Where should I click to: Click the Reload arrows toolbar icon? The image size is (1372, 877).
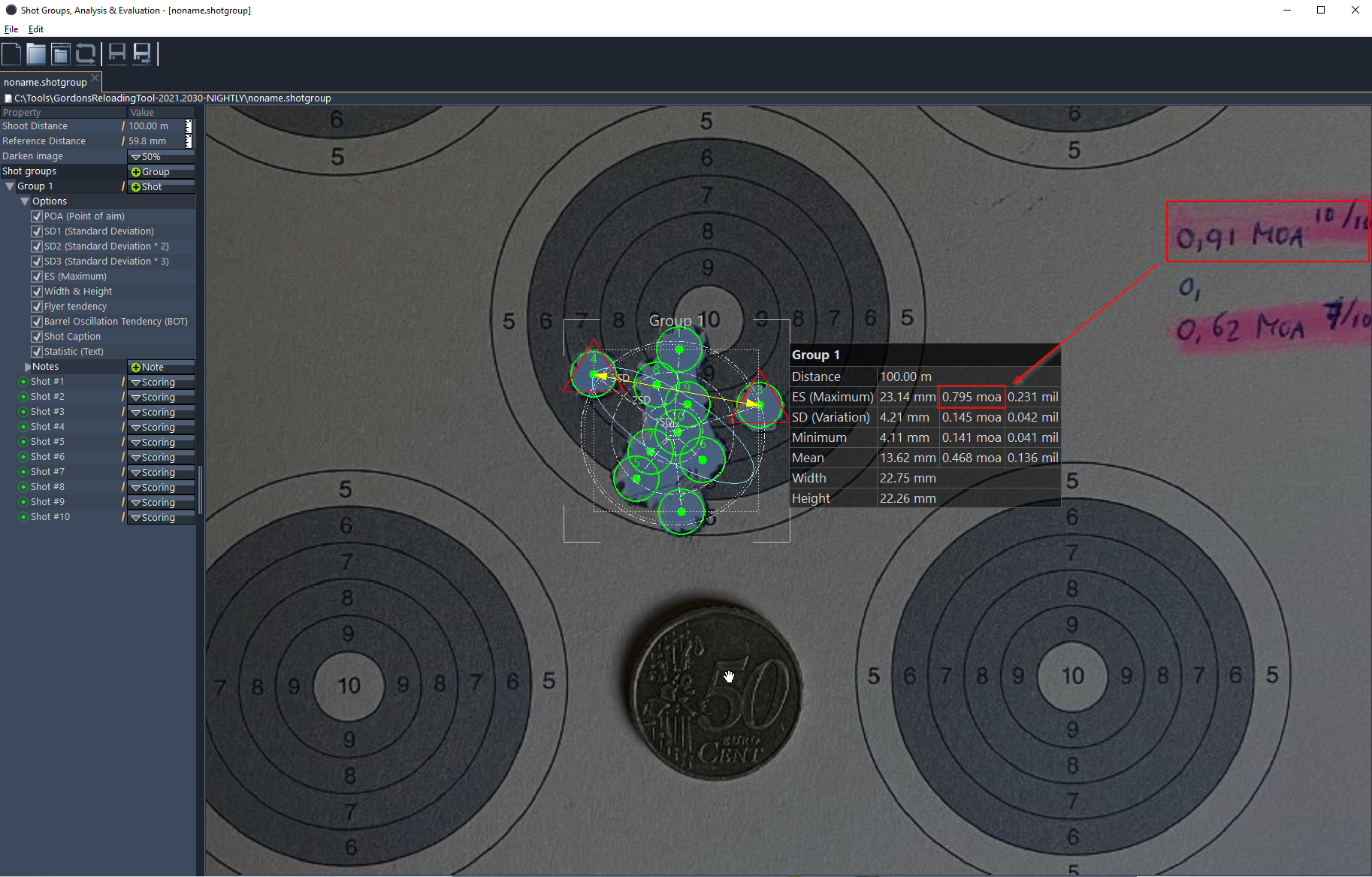86,54
